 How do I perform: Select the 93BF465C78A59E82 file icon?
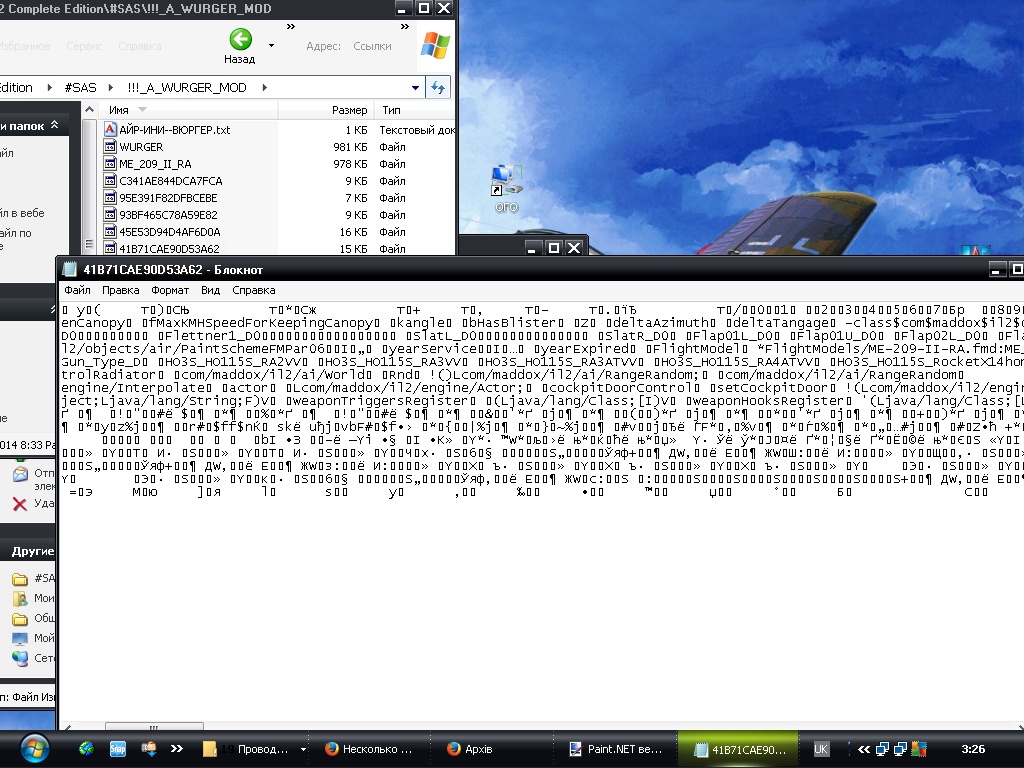pyautogui.click(x=110, y=215)
